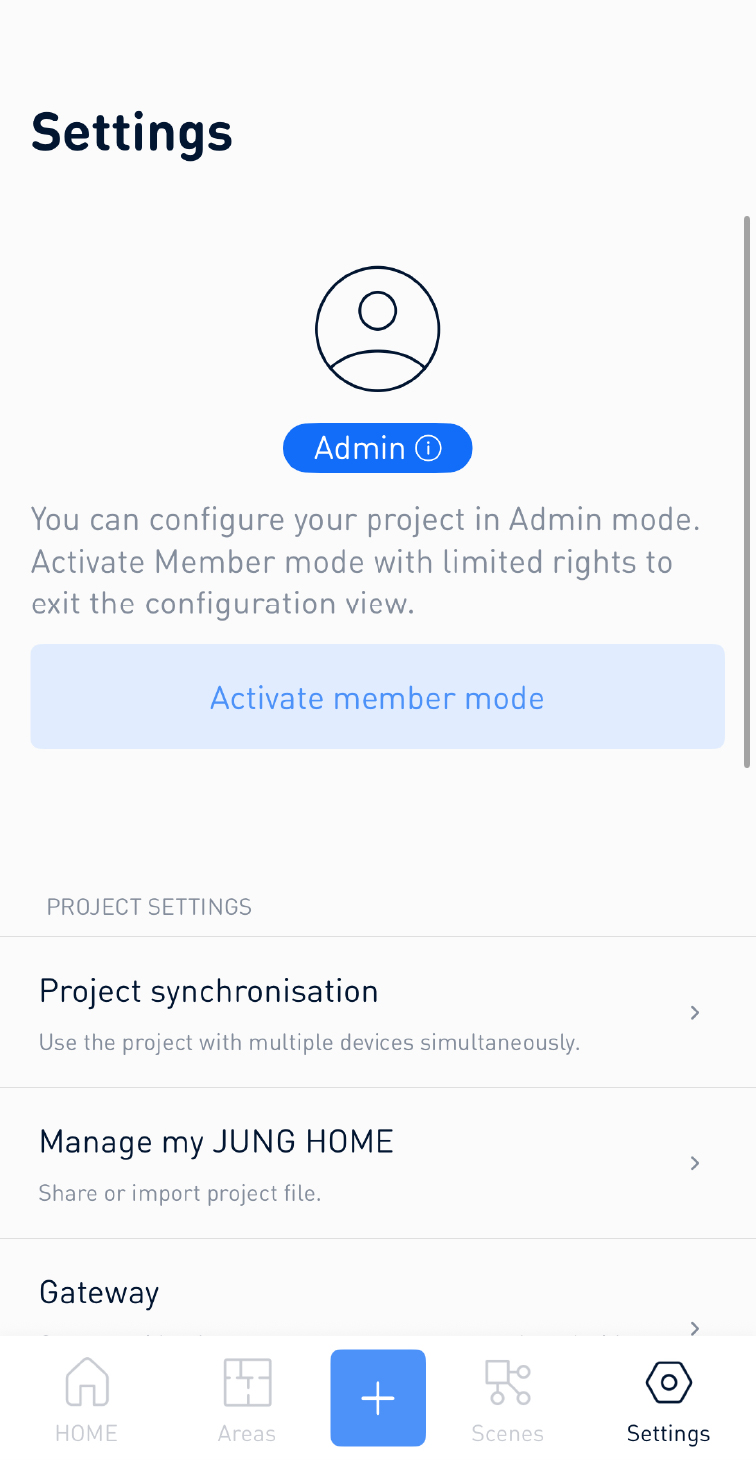Expand Project synchronisation chevron
The height and width of the screenshot is (1460, 756).
[x=695, y=1013]
